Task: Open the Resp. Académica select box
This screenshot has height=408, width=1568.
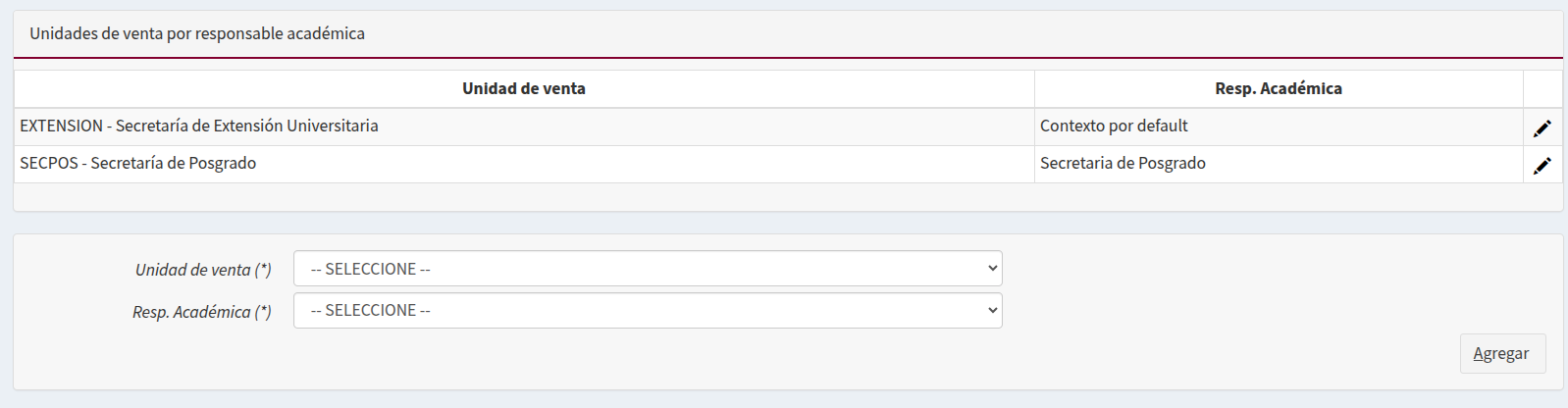Action: coord(647,311)
